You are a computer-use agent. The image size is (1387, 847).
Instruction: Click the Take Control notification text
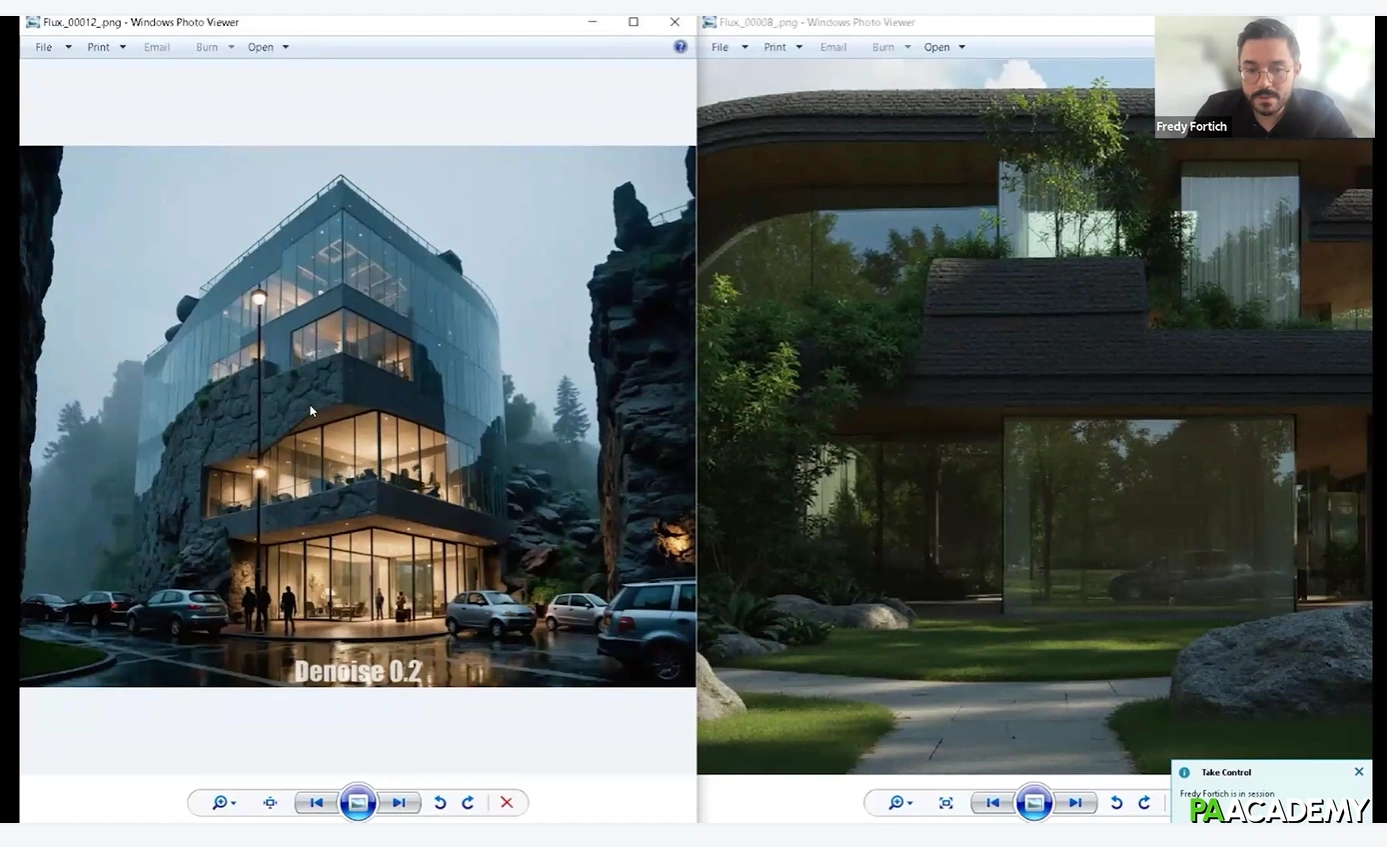point(1226,772)
